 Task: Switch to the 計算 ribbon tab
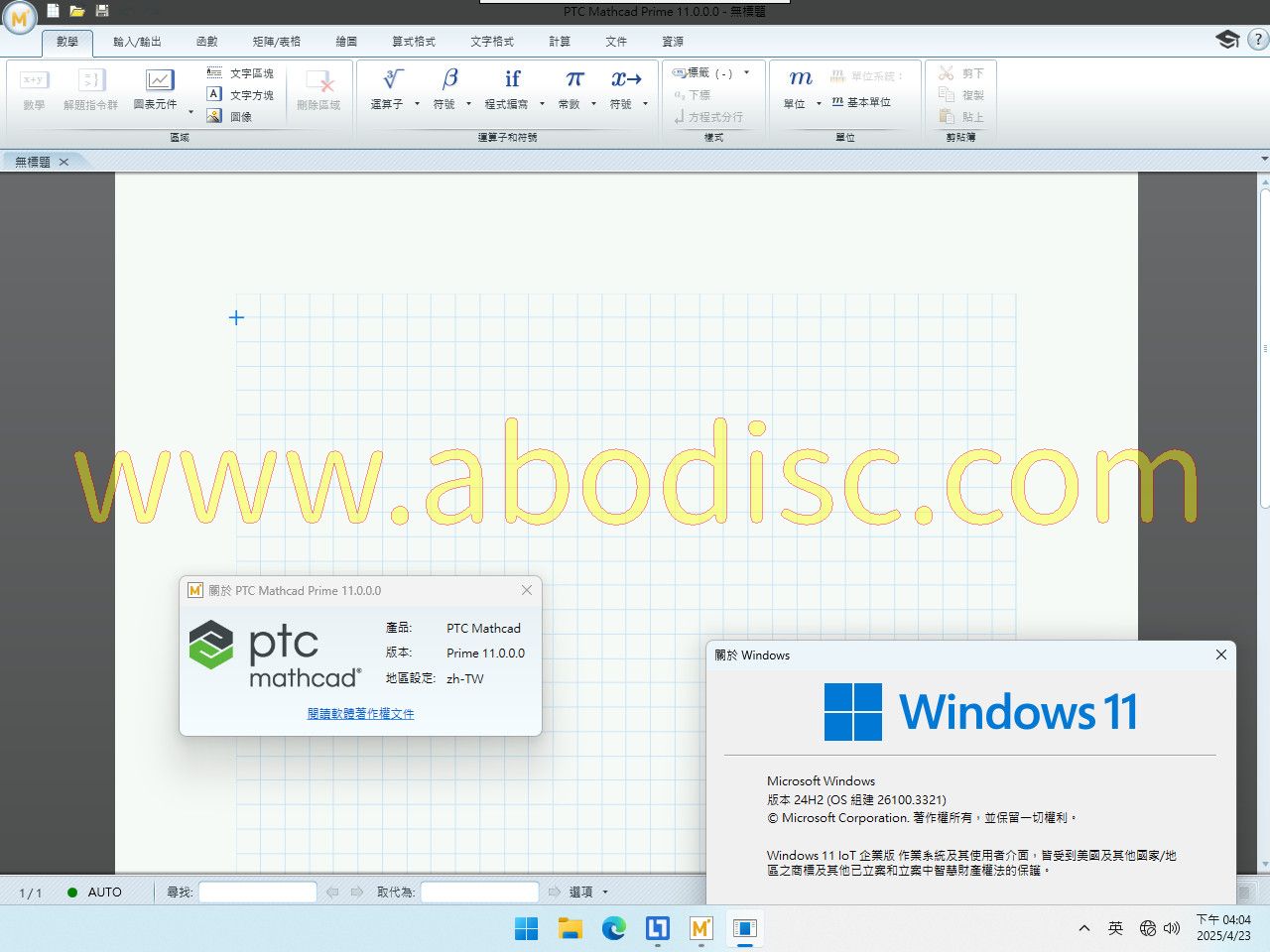pos(560,42)
